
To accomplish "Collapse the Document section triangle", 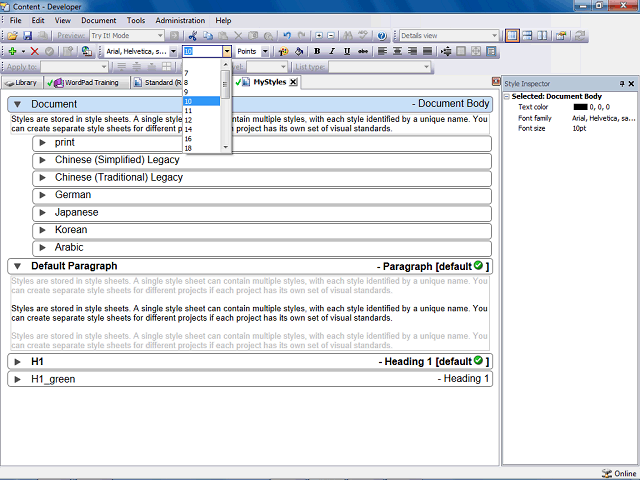I will point(18,104).
